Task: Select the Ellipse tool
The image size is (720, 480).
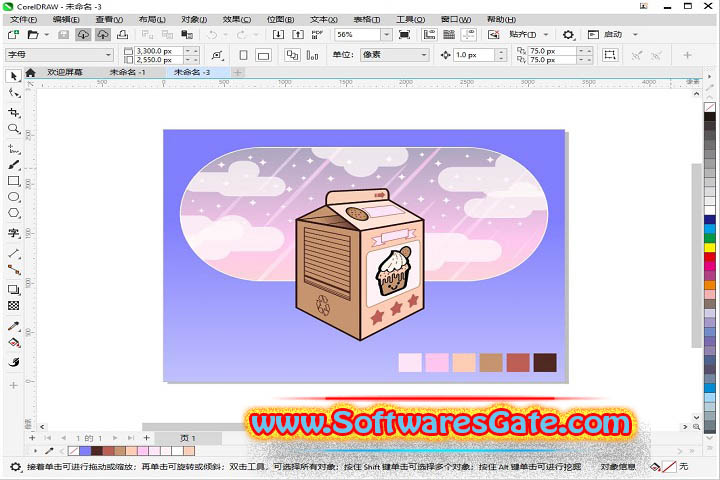Action: click(x=14, y=197)
